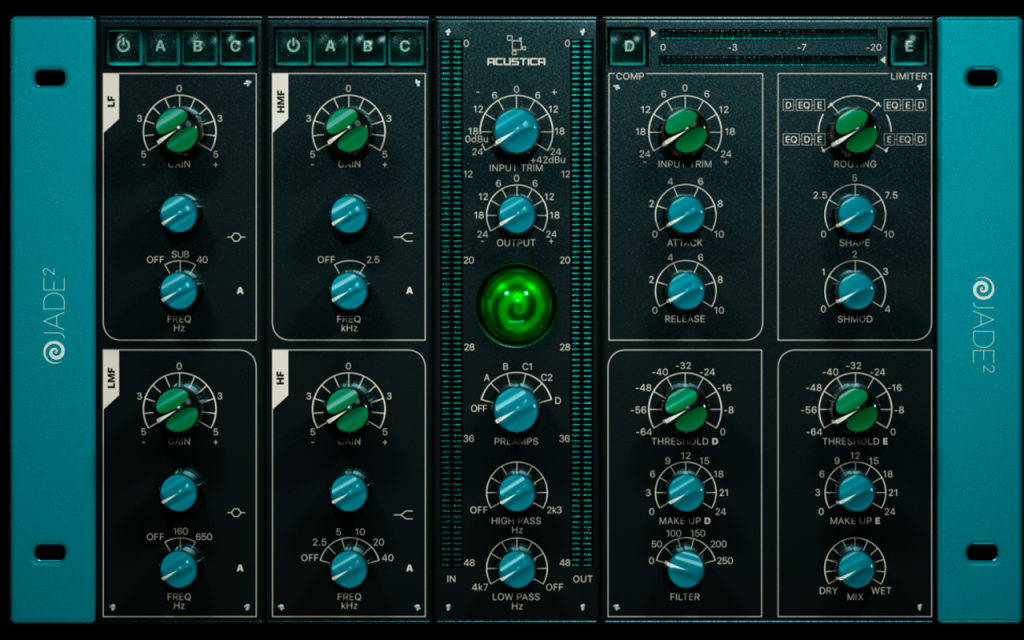The image size is (1024, 640).
Task: Click the green LF GAIN knob
Action: click(x=178, y=129)
